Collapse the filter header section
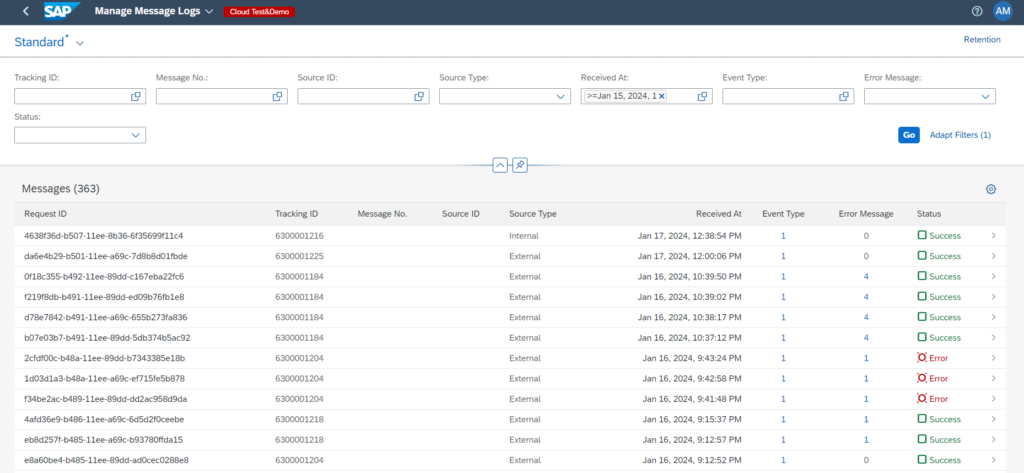The width and height of the screenshot is (1024, 473). (500, 165)
